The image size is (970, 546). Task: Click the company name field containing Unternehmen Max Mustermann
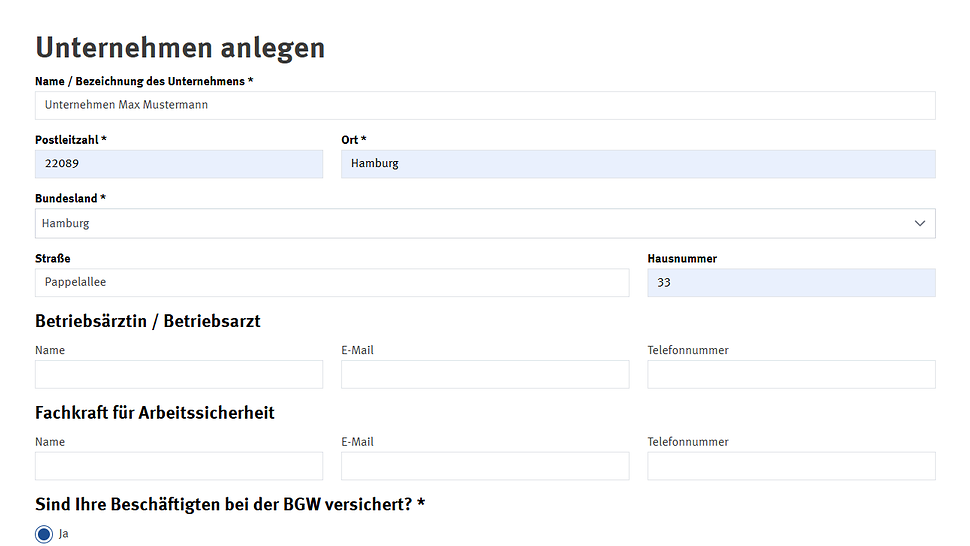pos(485,105)
